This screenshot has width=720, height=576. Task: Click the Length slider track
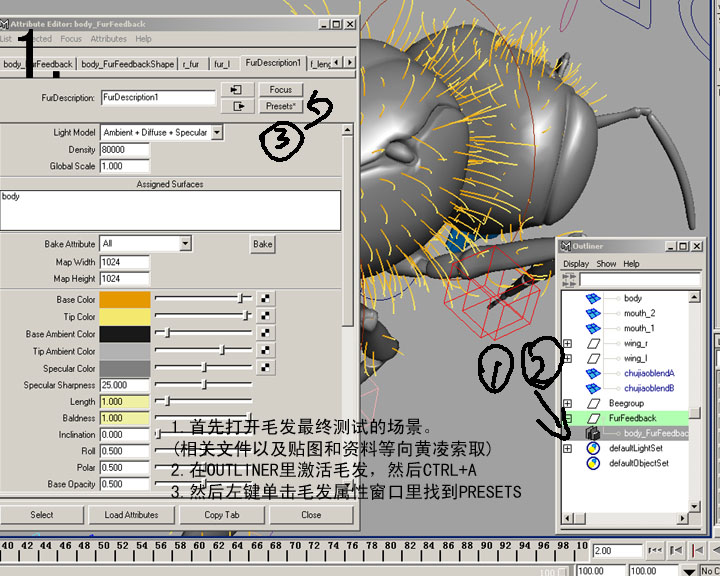(x=204, y=401)
